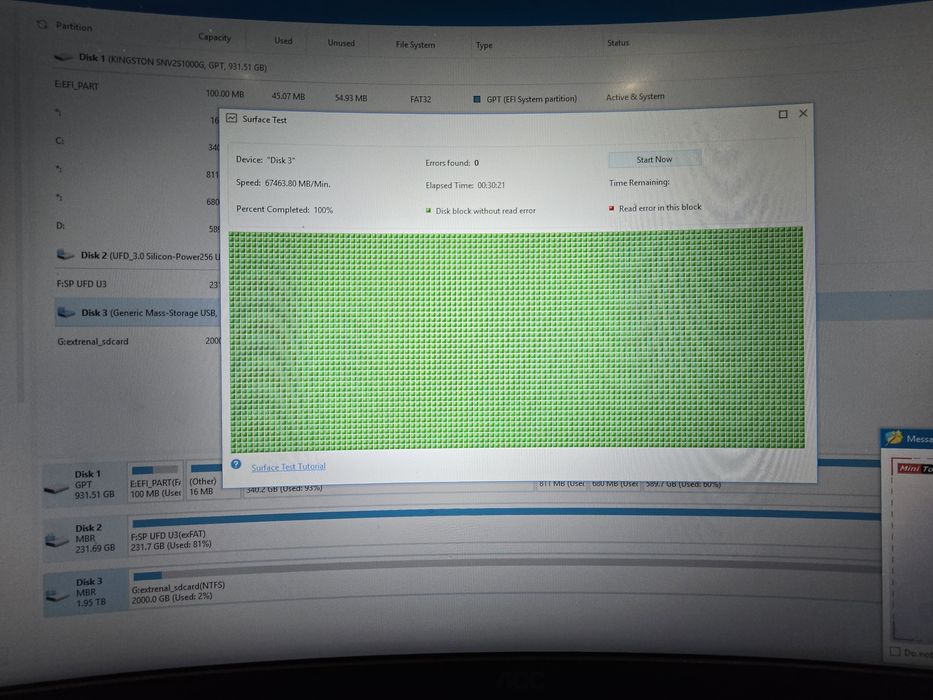Click the green surface test block grid
Viewport: 933px width, 700px height.
click(x=516, y=339)
